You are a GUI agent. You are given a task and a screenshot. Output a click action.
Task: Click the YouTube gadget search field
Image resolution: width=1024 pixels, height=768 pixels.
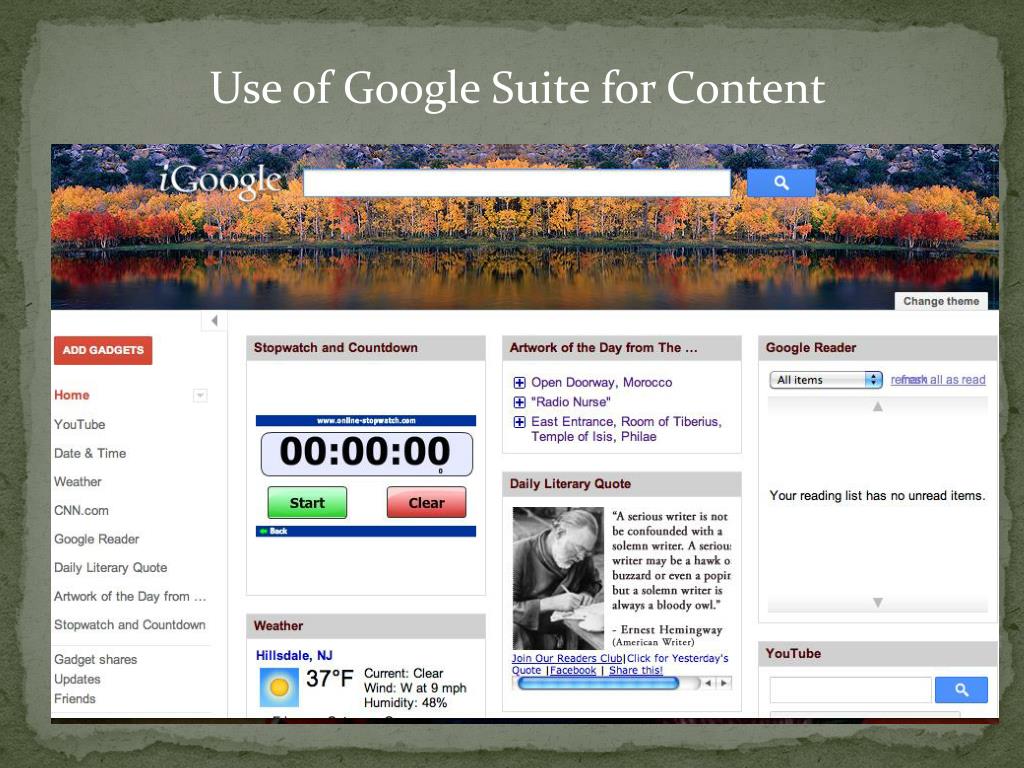[x=850, y=690]
